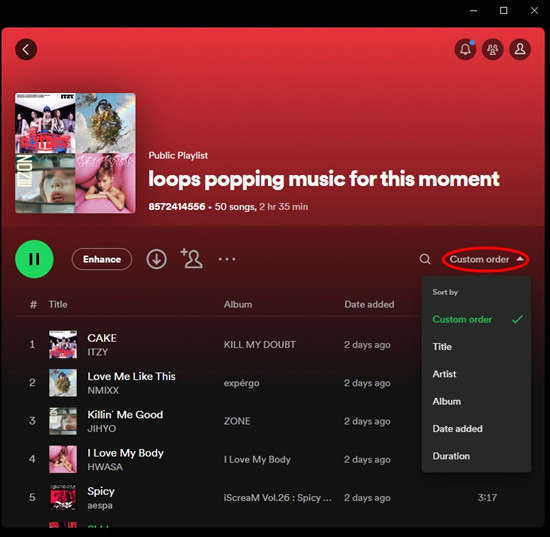Click the Album column header
The height and width of the screenshot is (537, 550).
tap(238, 304)
